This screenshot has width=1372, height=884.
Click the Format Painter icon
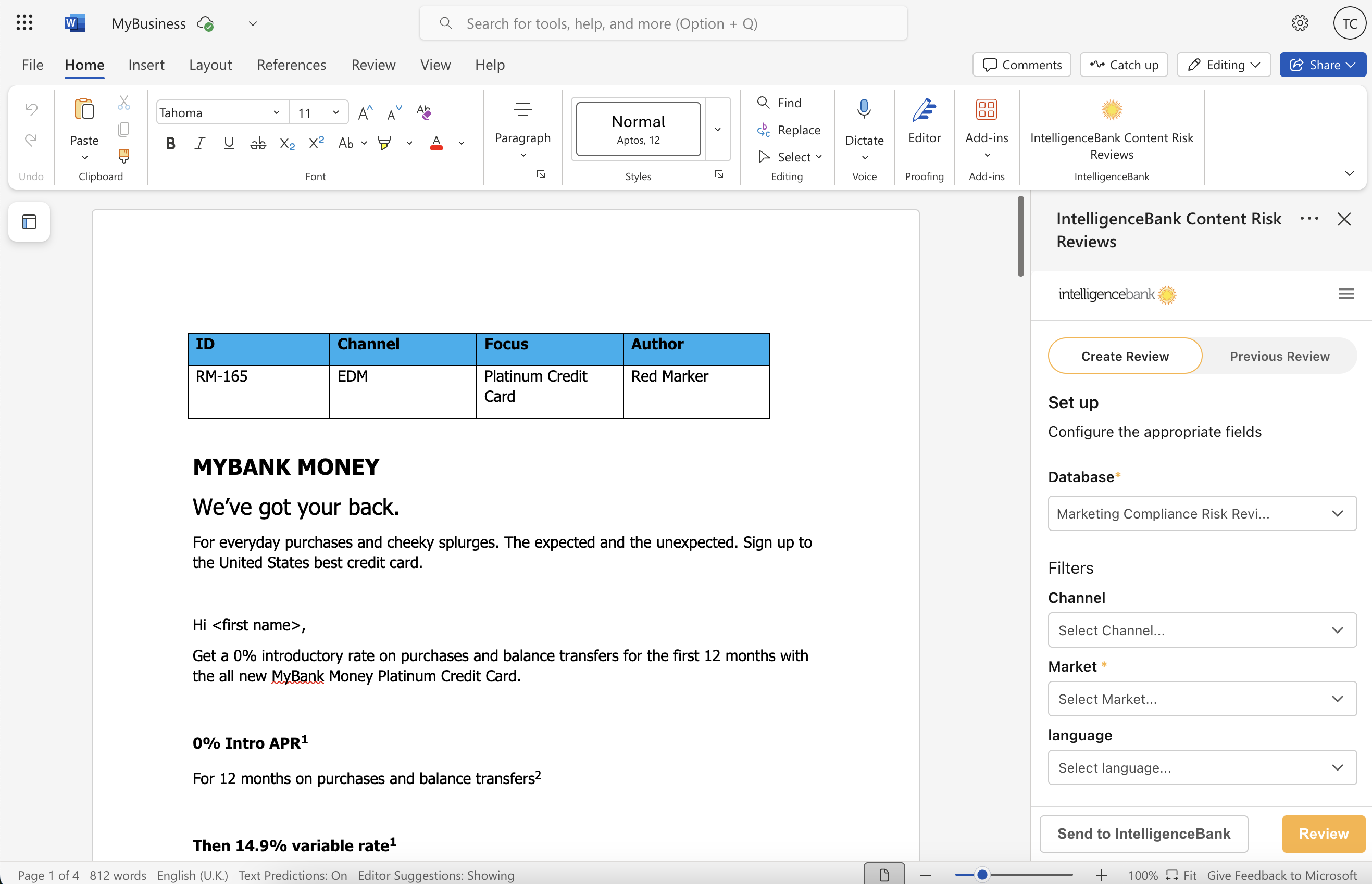pos(123,156)
